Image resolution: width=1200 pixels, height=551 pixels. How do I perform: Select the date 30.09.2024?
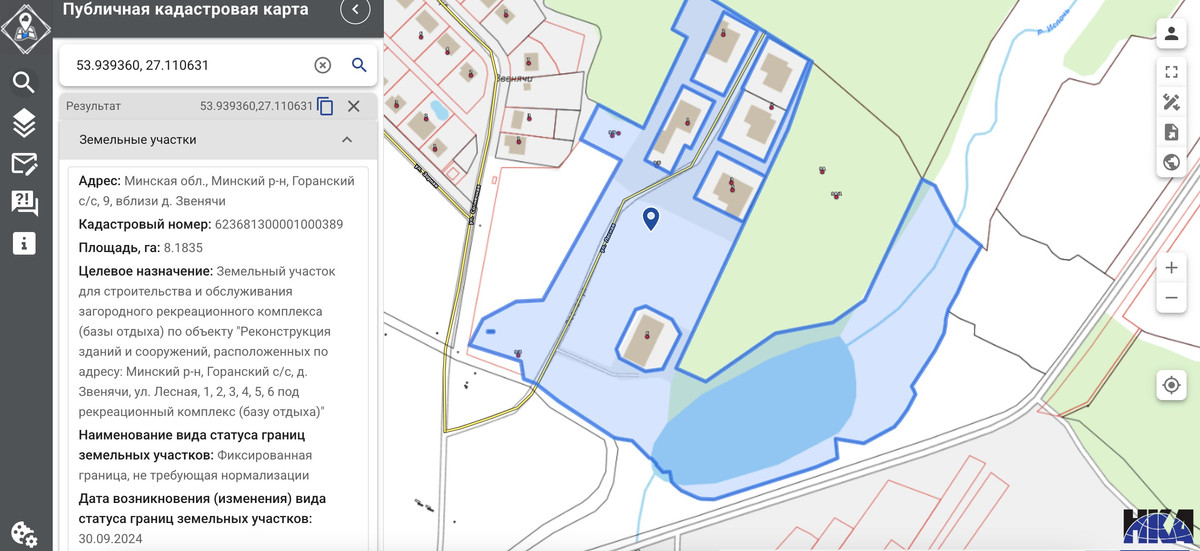pos(110,539)
